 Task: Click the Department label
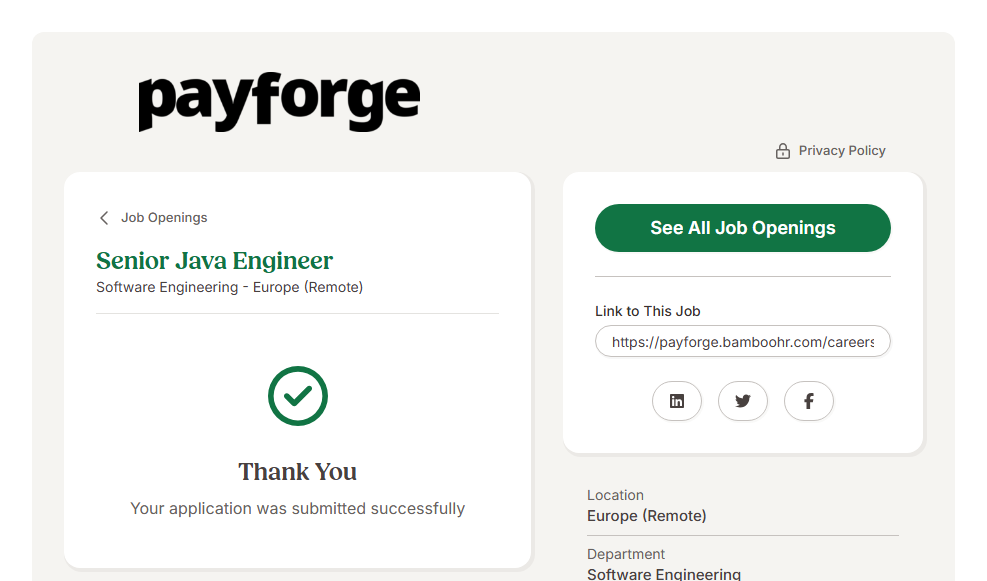pos(626,554)
